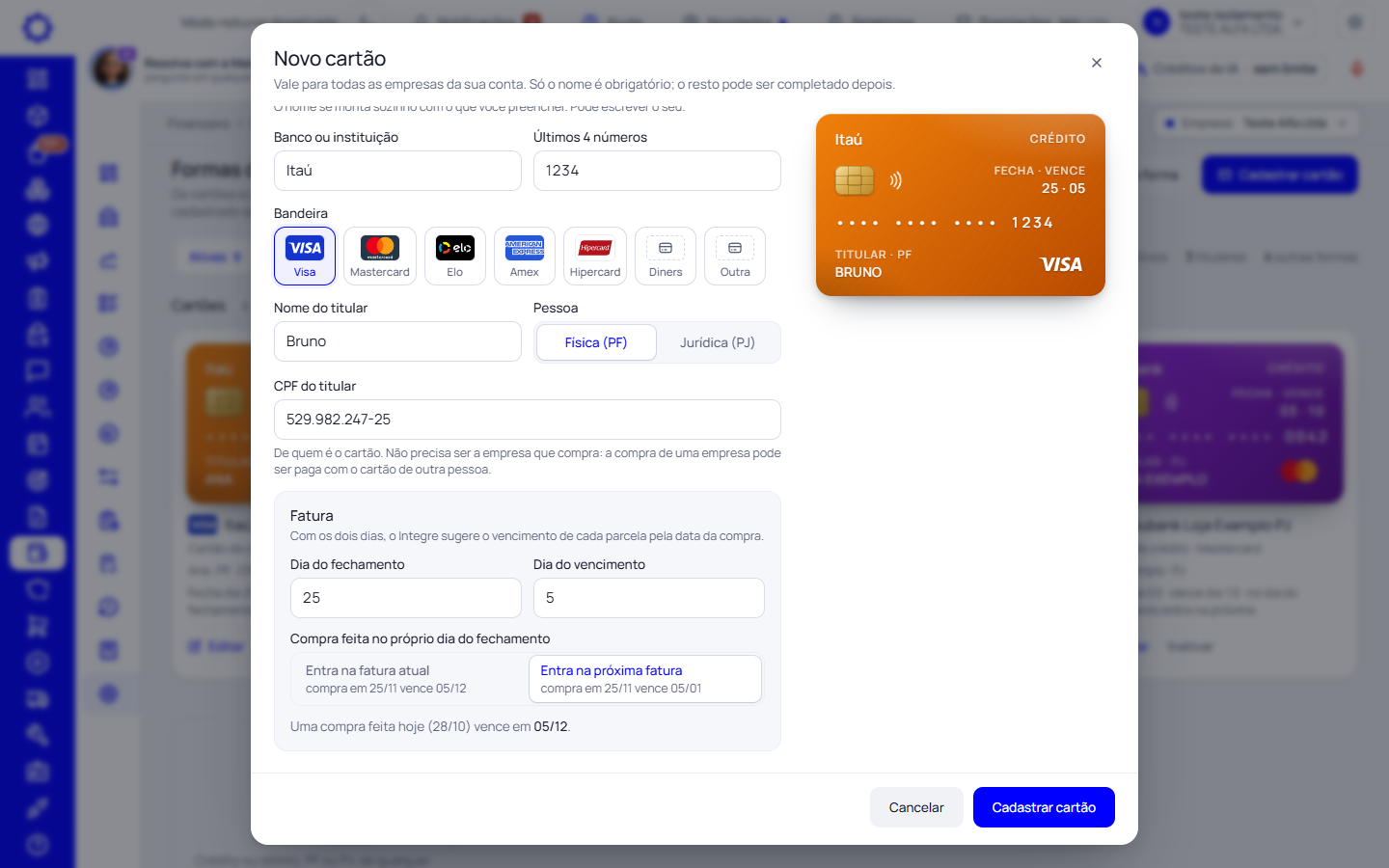Select the Amex brand option
The image size is (1389, 868).
point(525,256)
